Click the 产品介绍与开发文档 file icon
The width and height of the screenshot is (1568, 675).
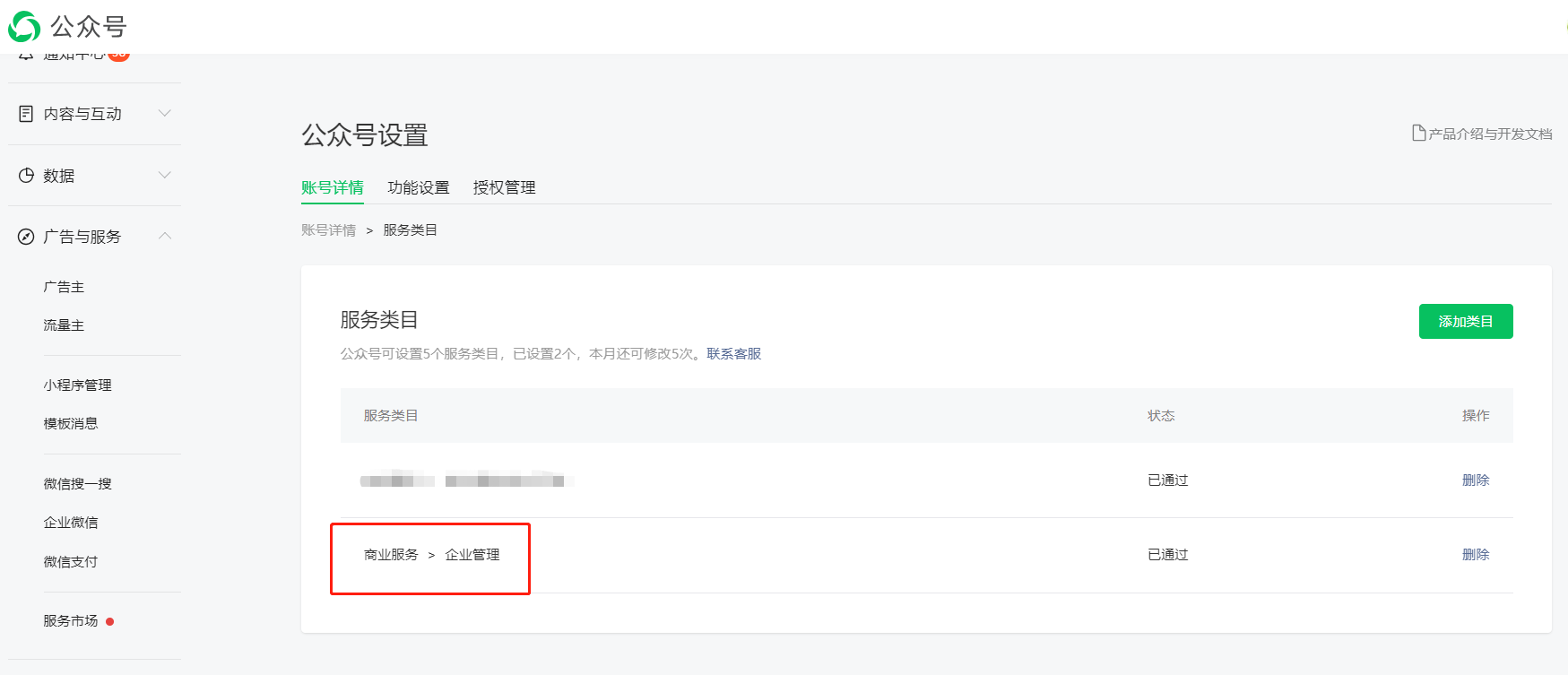pyautogui.click(x=1418, y=134)
